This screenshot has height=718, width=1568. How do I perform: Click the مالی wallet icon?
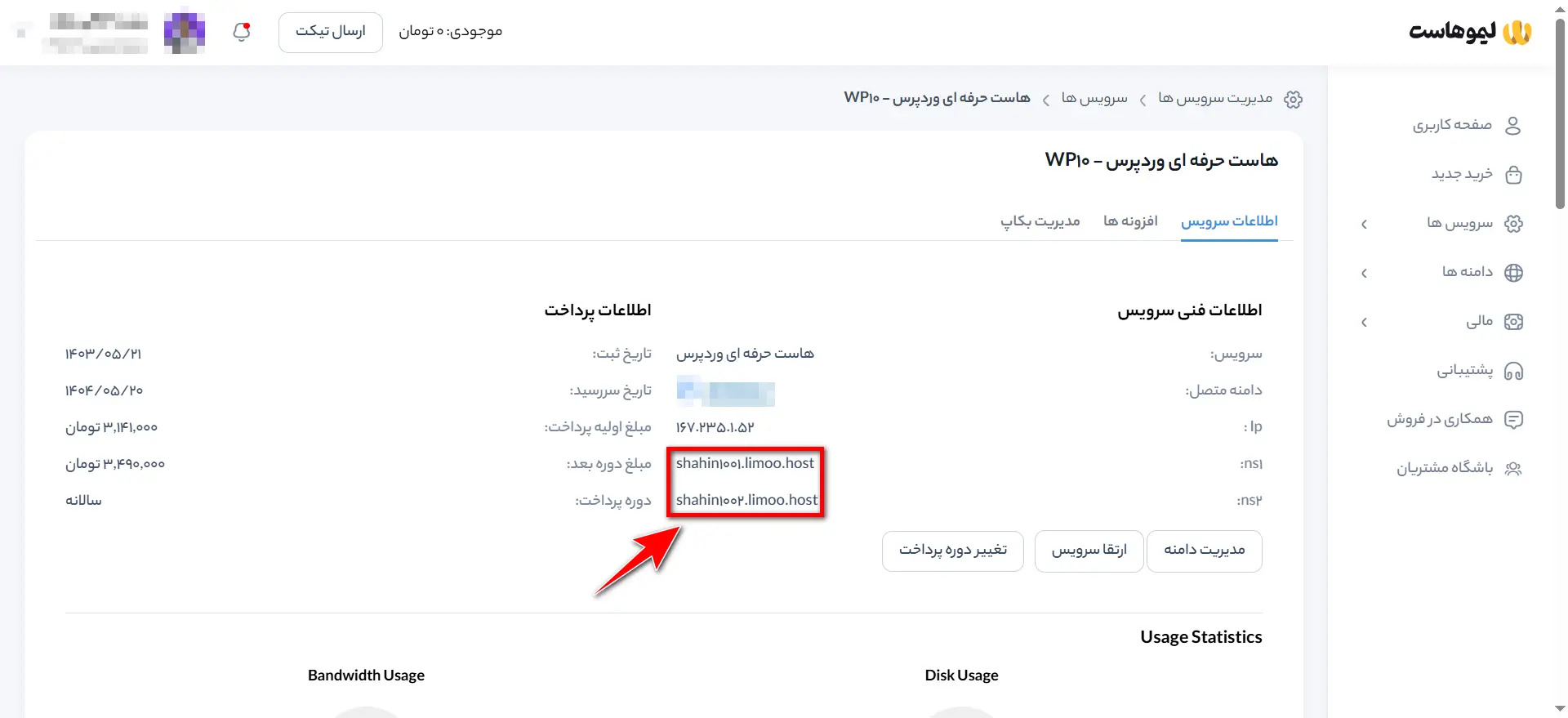coord(1513,322)
